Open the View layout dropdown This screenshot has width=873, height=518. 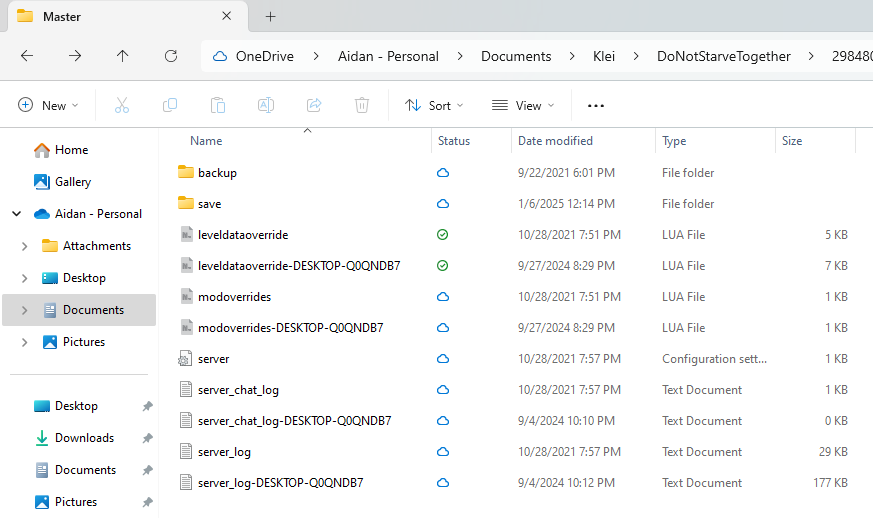[x=523, y=105]
